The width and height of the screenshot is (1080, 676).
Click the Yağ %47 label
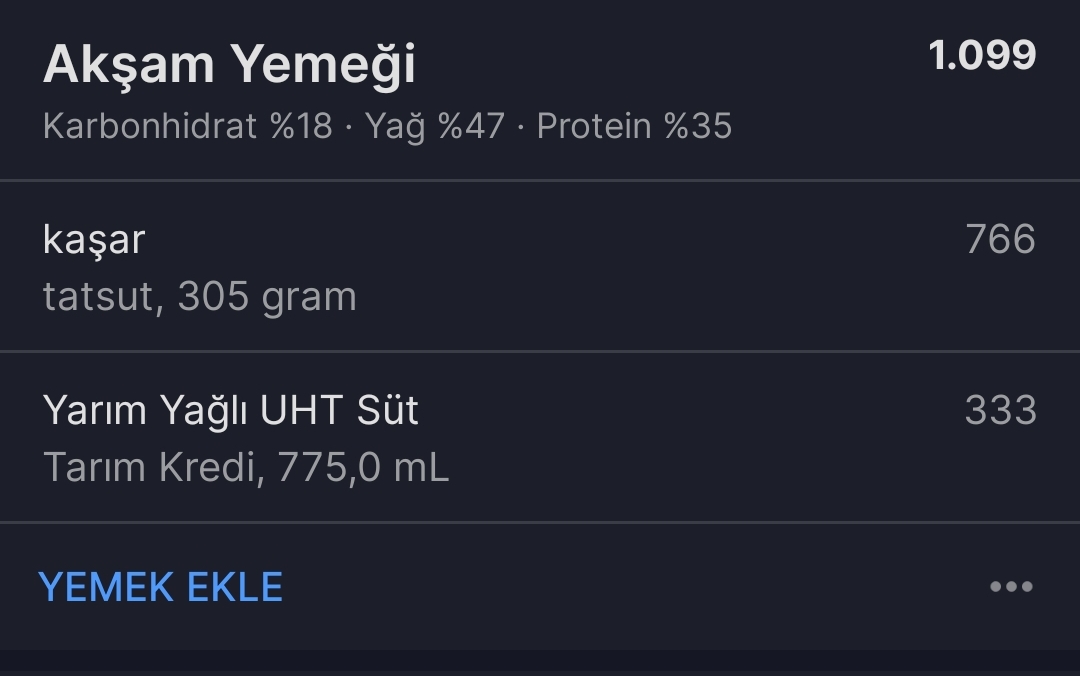[434, 127]
